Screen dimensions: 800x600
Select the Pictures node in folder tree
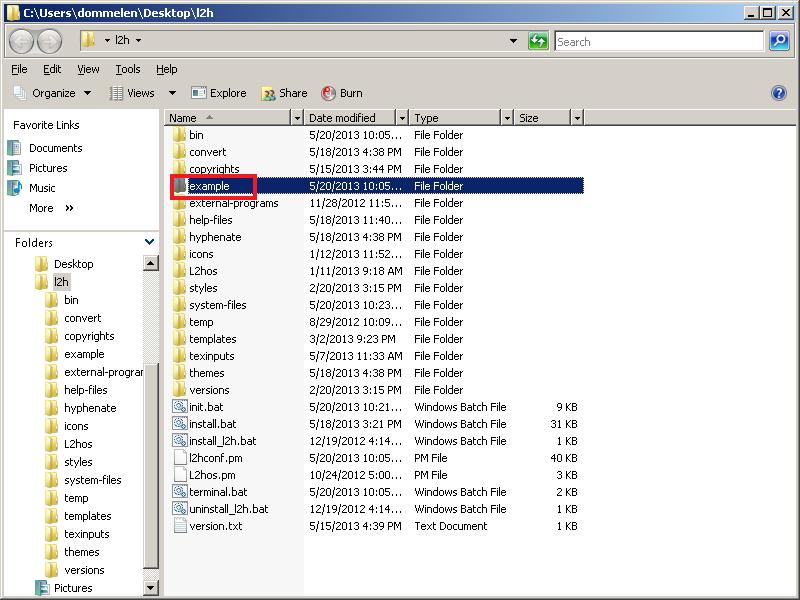coord(73,588)
